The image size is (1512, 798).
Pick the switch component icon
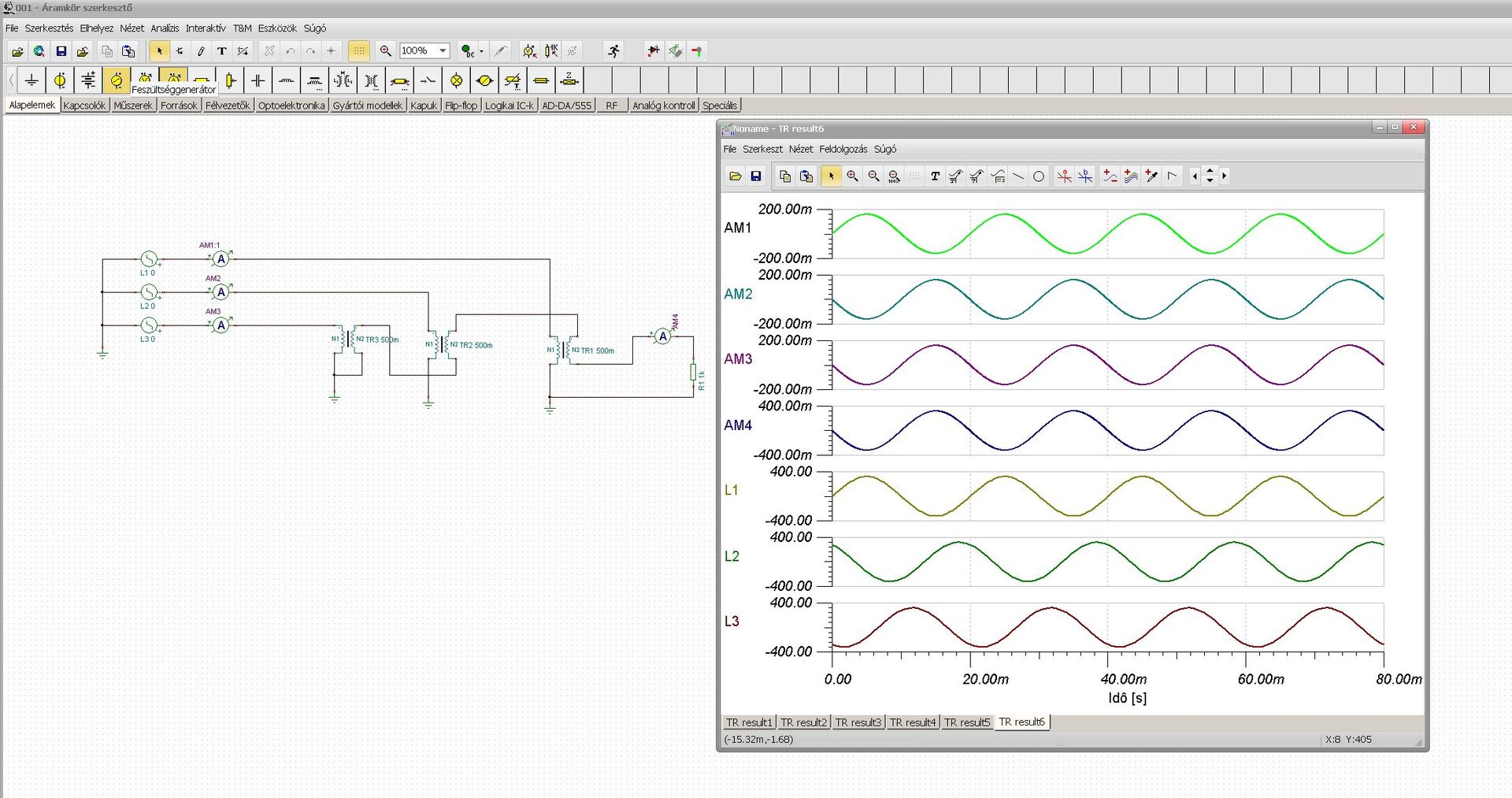(428, 80)
